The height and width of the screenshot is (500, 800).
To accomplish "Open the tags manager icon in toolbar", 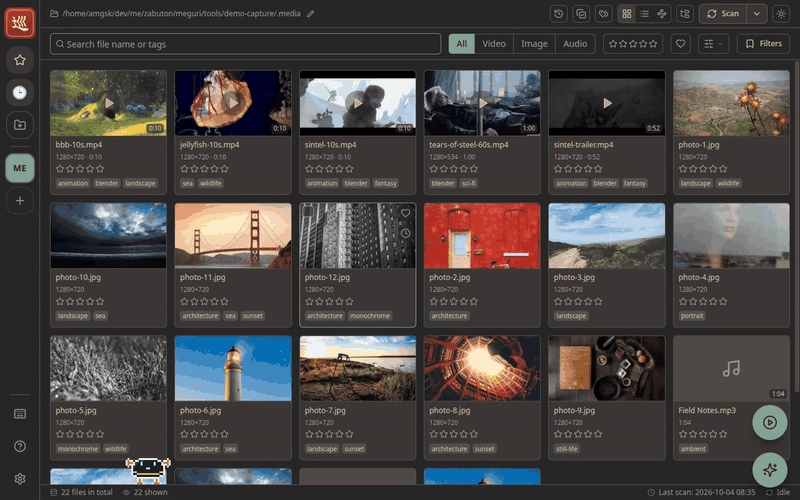I will [x=604, y=14].
